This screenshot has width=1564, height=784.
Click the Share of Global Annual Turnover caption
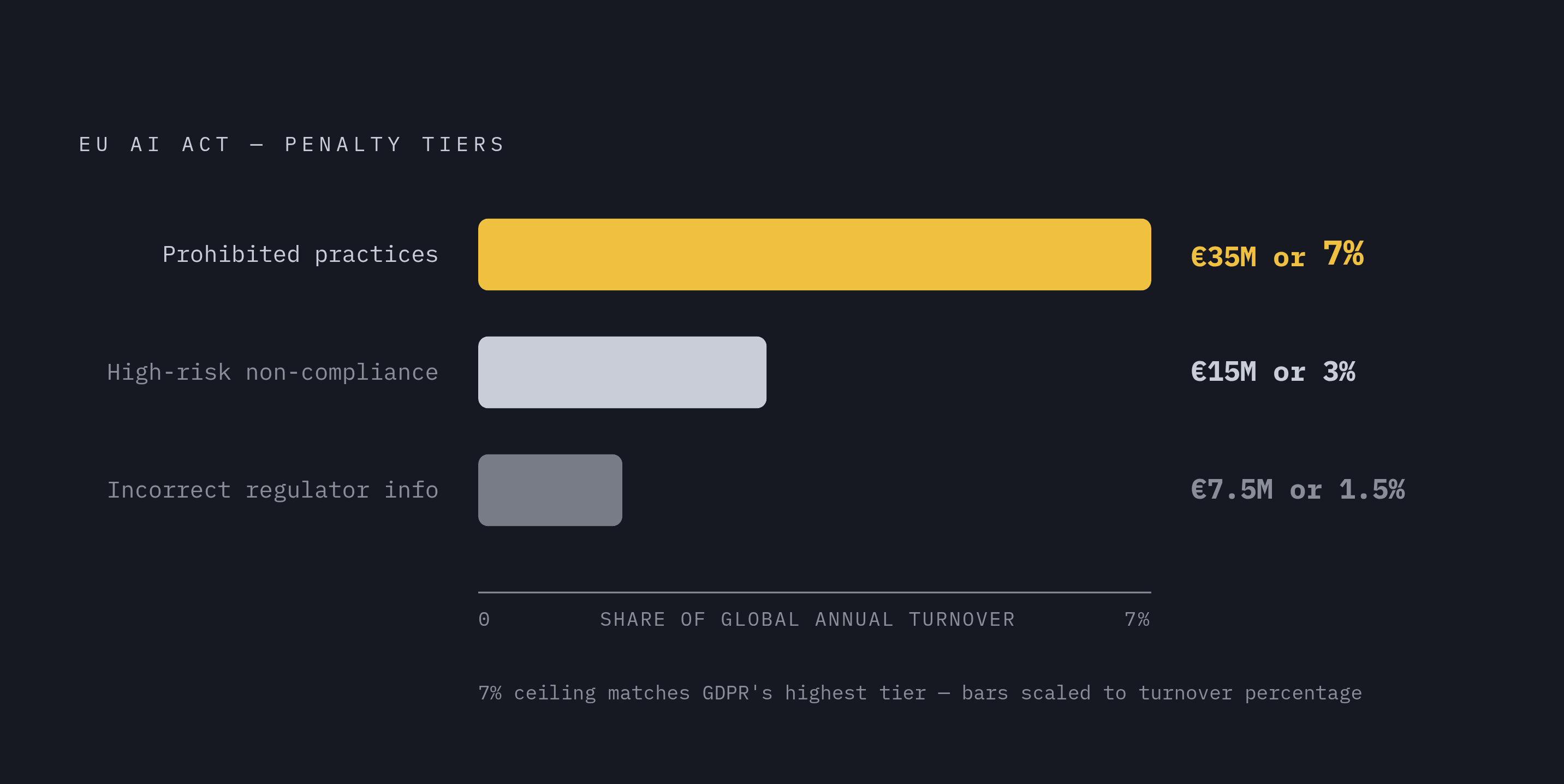point(807,619)
